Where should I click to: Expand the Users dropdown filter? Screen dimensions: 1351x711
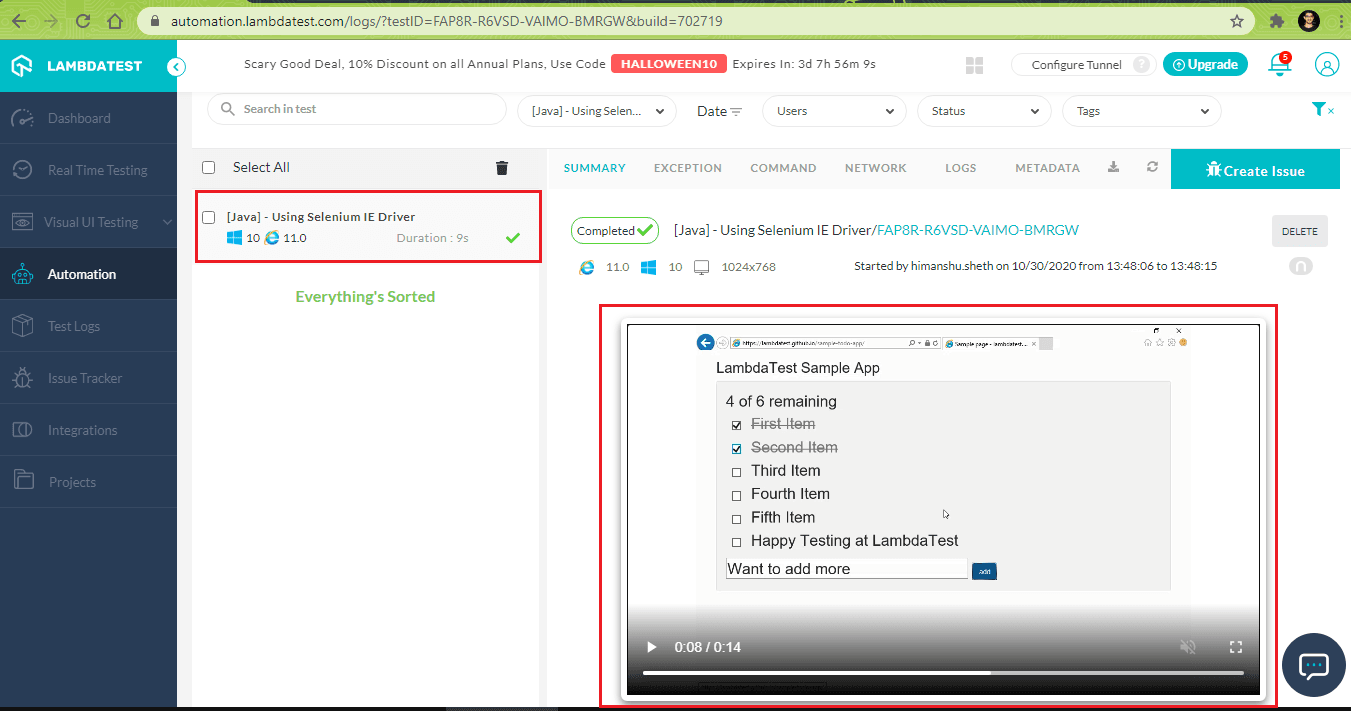pyautogui.click(x=834, y=111)
